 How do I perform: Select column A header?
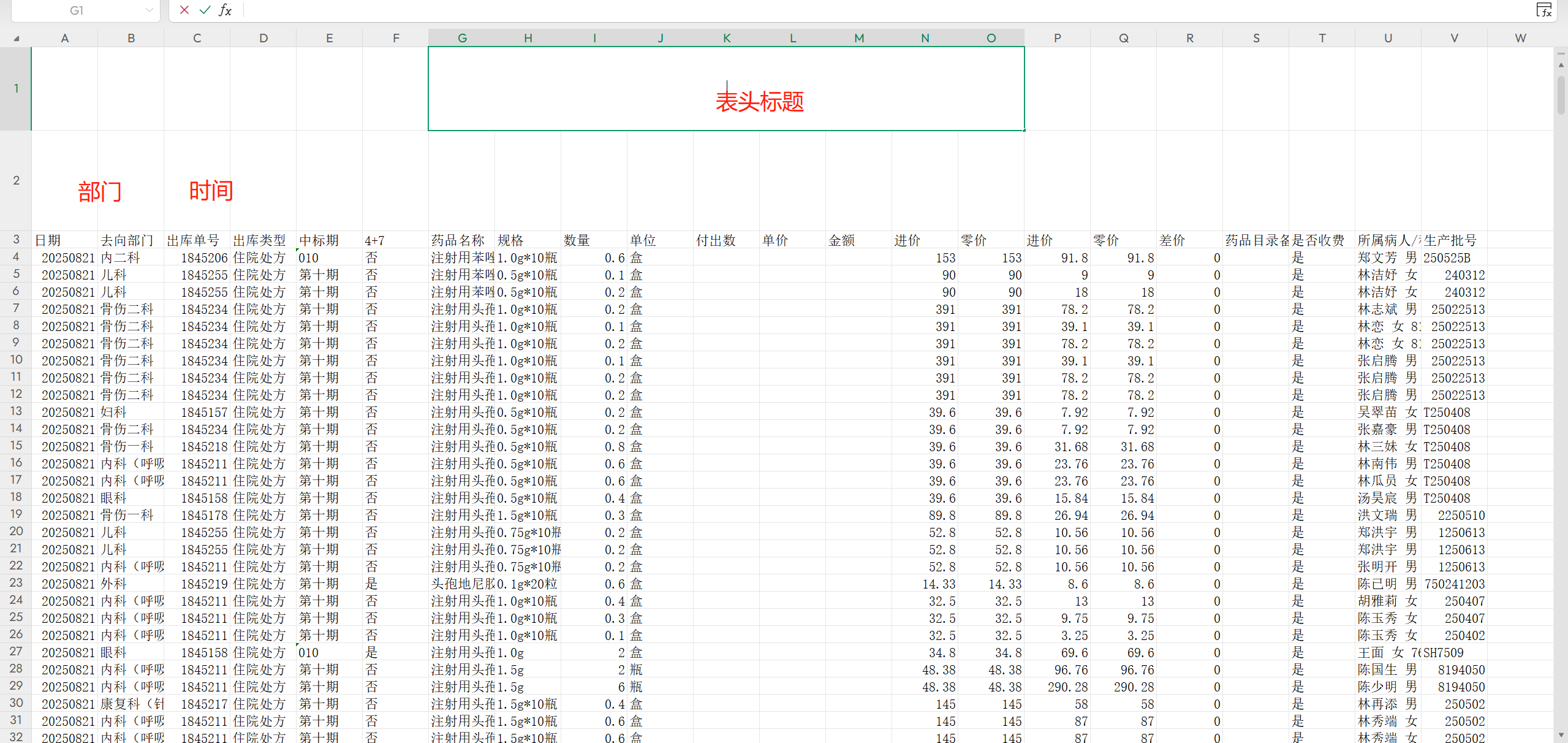[x=64, y=38]
